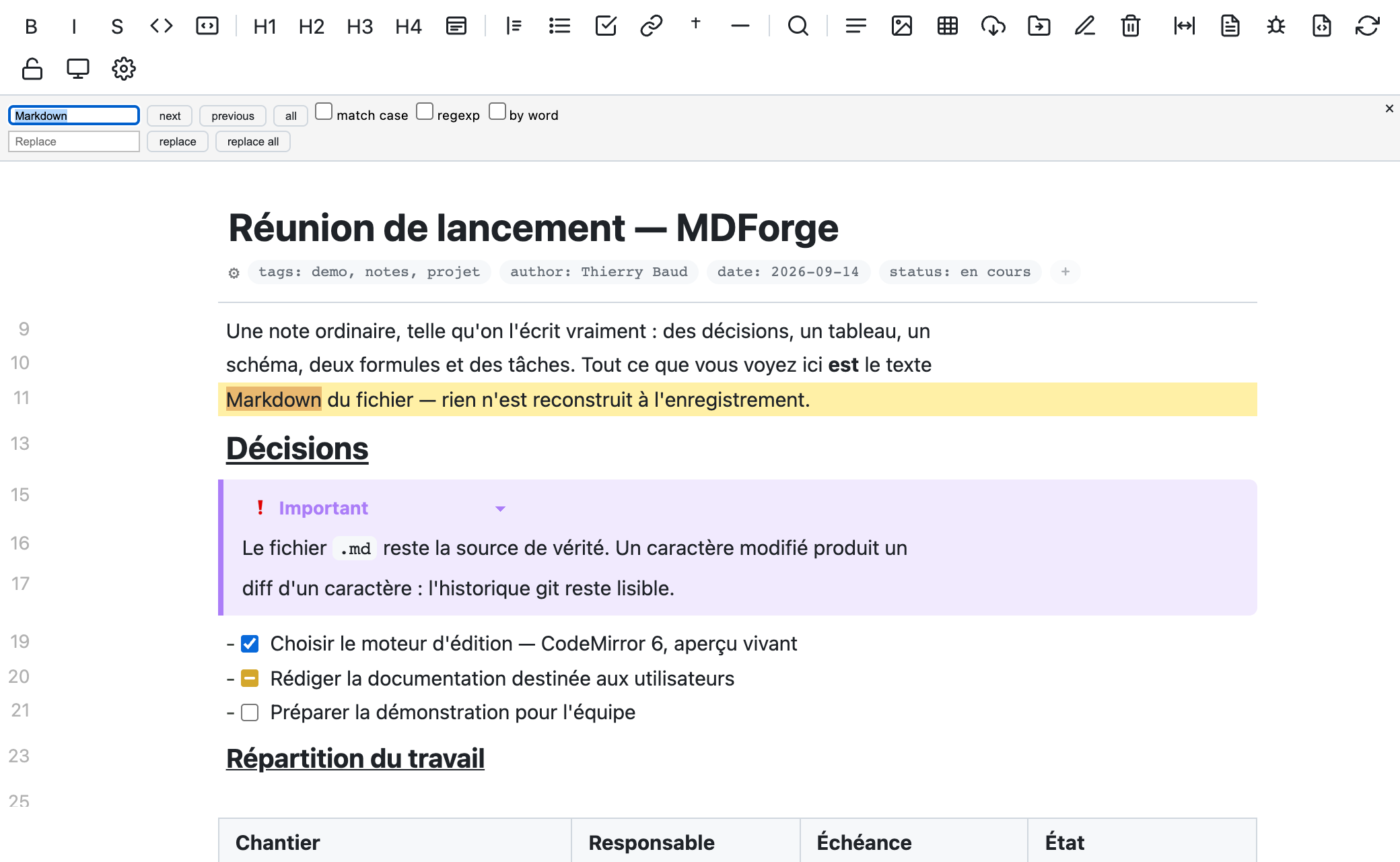This screenshot has height=862, width=1400.
Task: Apply H4 heading
Action: (409, 26)
